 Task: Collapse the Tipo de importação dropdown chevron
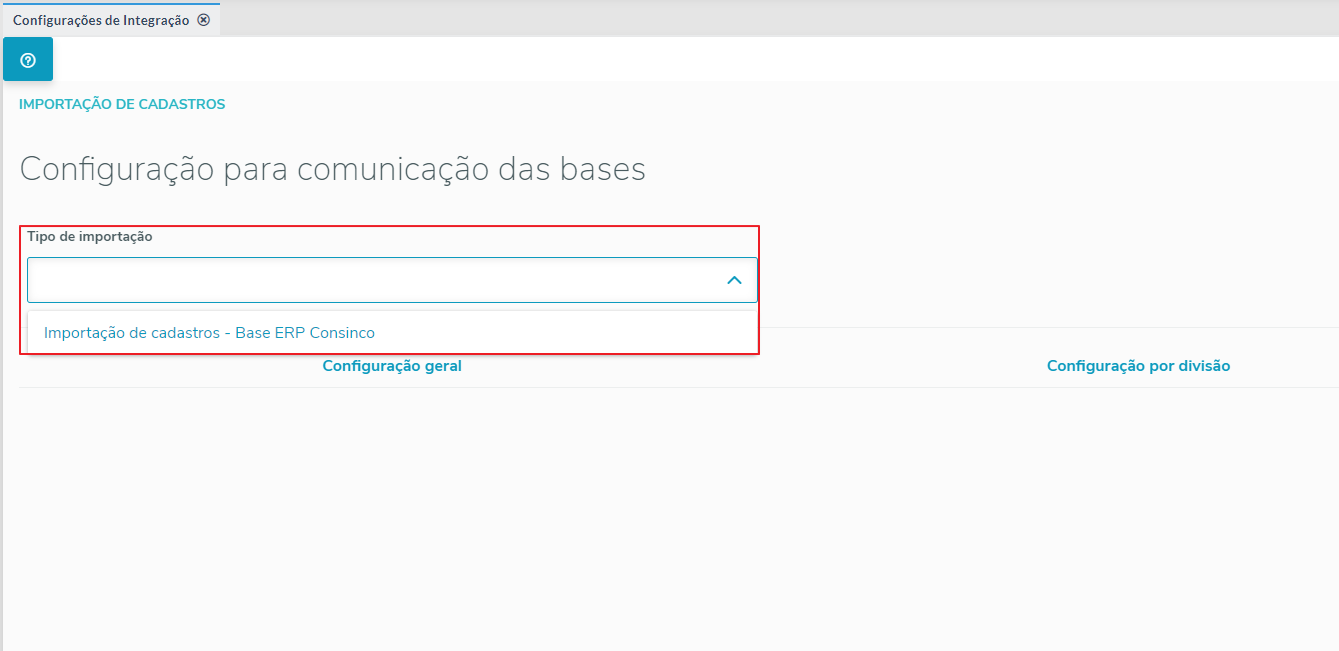(734, 281)
